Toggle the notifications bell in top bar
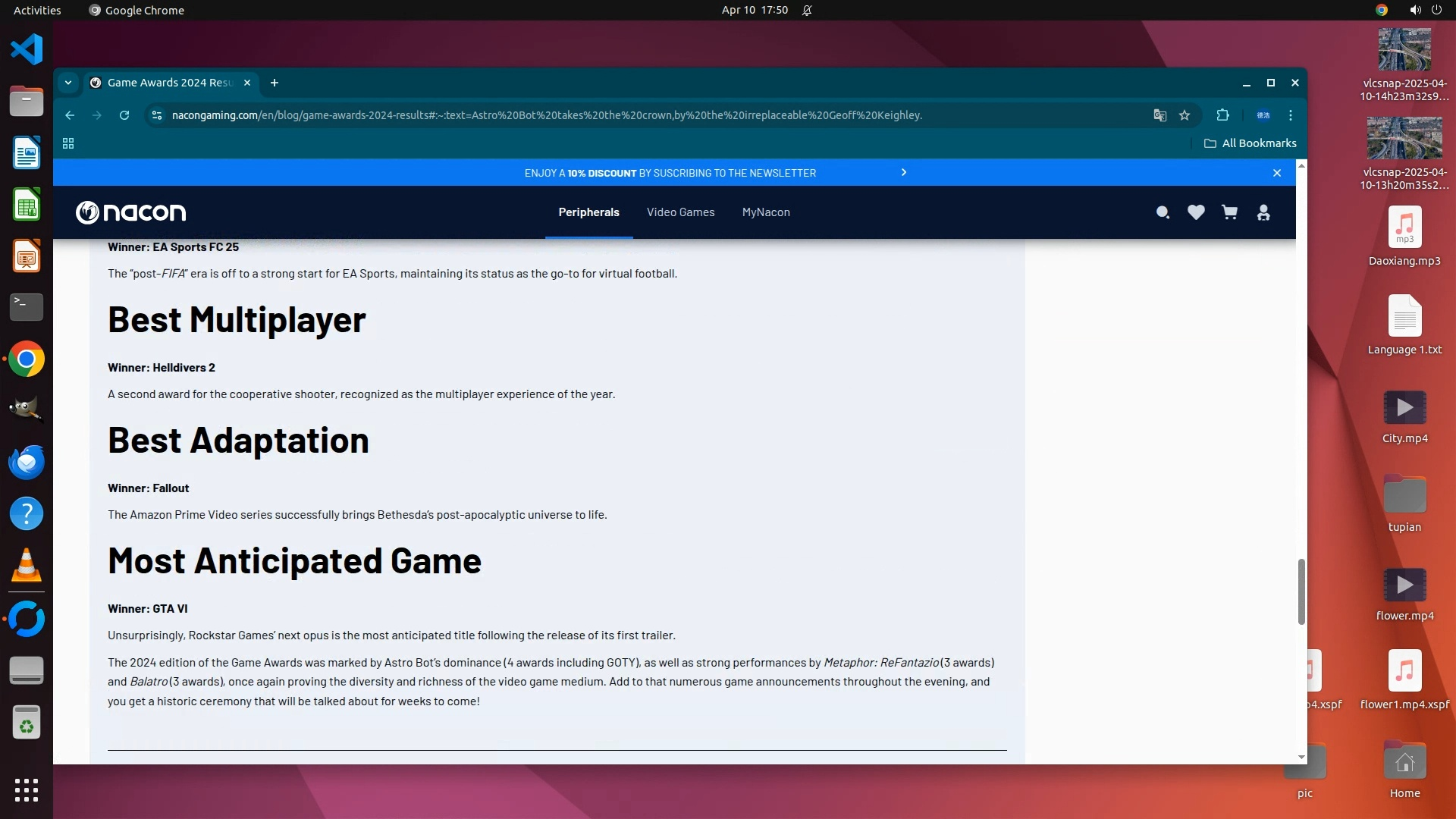This screenshot has height=819, width=1456. [x=807, y=10]
